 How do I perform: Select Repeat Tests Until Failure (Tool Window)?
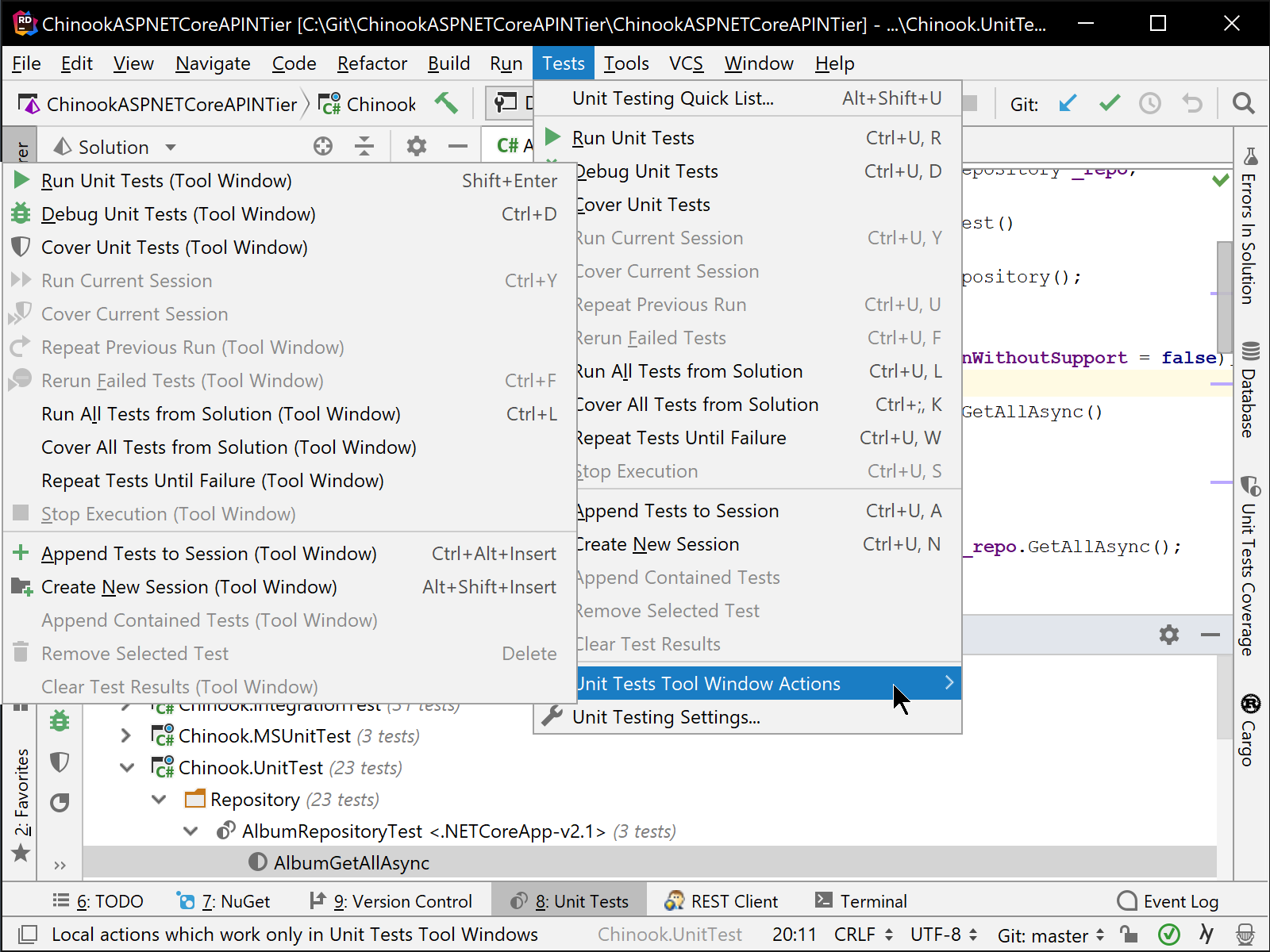(x=289, y=481)
